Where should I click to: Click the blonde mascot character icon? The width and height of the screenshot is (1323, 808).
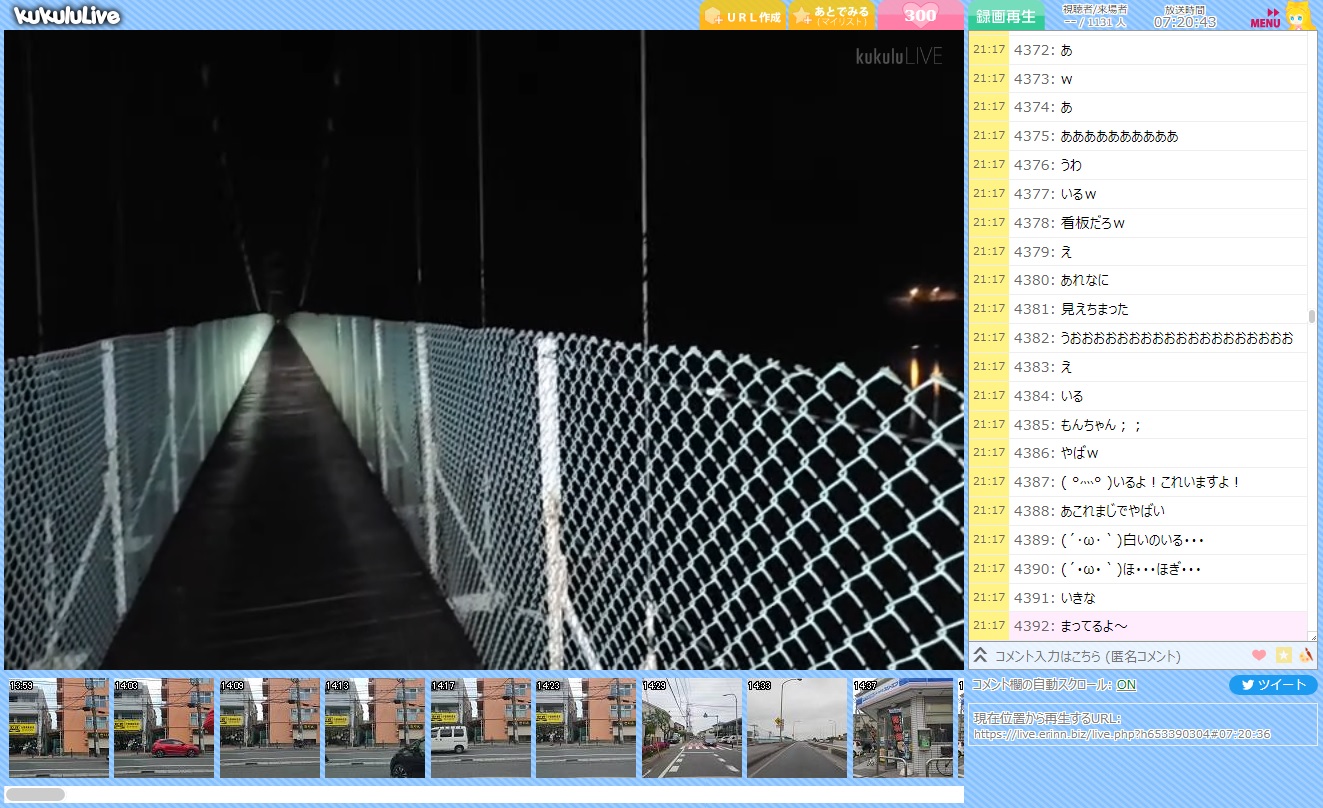[x=1297, y=15]
